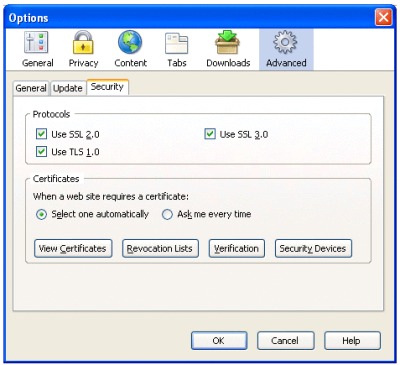Open Revocation Lists

tap(160, 248)
